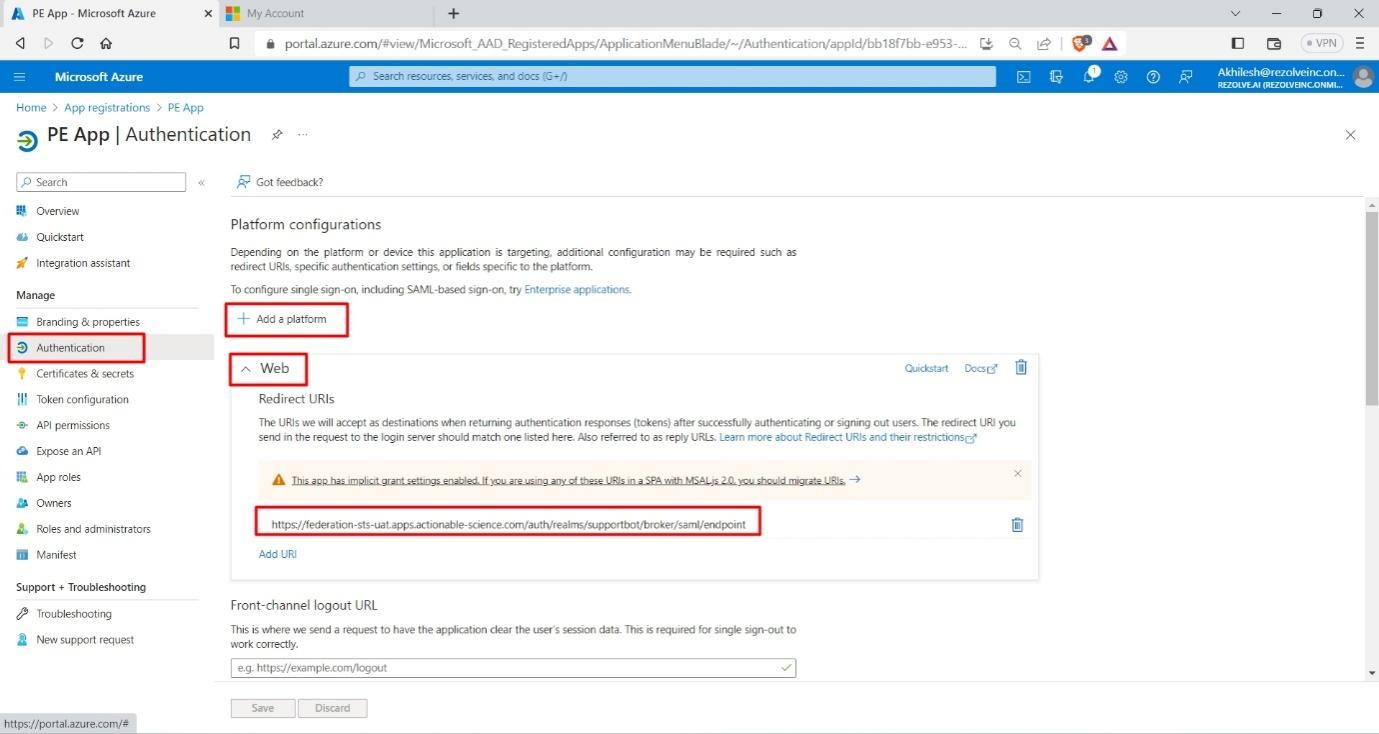Screen dimensions: 1379x734
Task: Go to App registrations breadcrumb
Action: (107, 108)
